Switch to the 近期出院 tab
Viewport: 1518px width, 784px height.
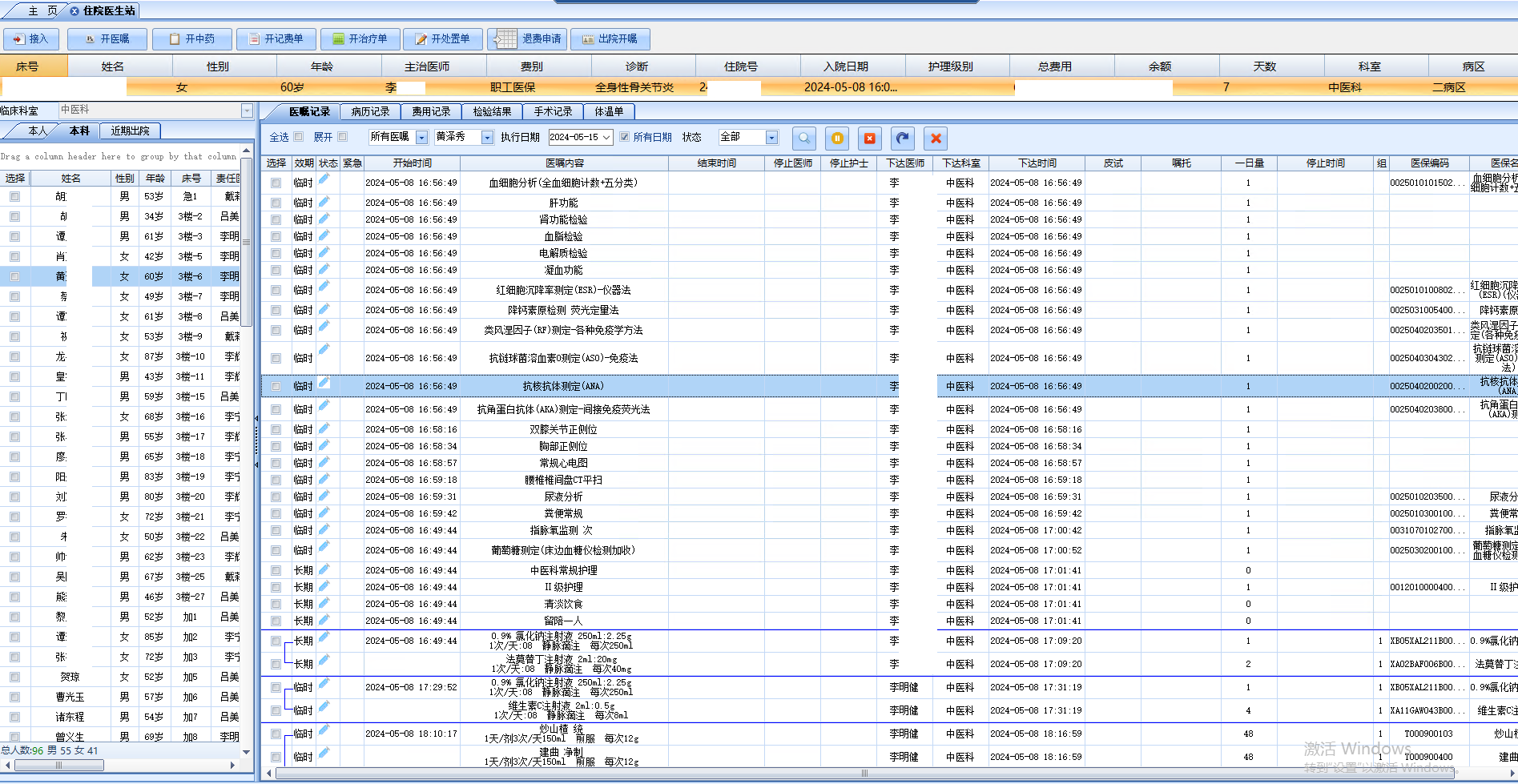[x=130, y=131]
